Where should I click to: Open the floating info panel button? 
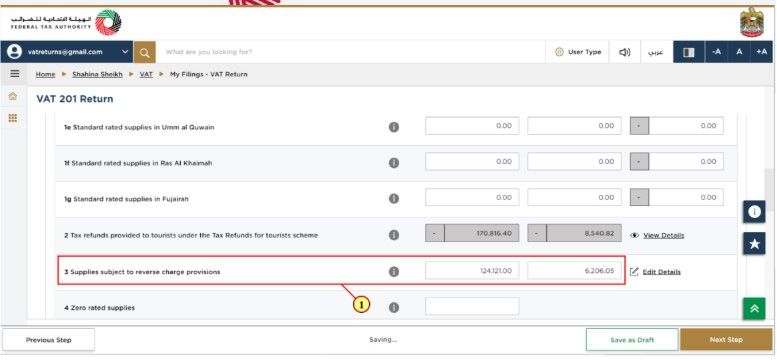754,212
